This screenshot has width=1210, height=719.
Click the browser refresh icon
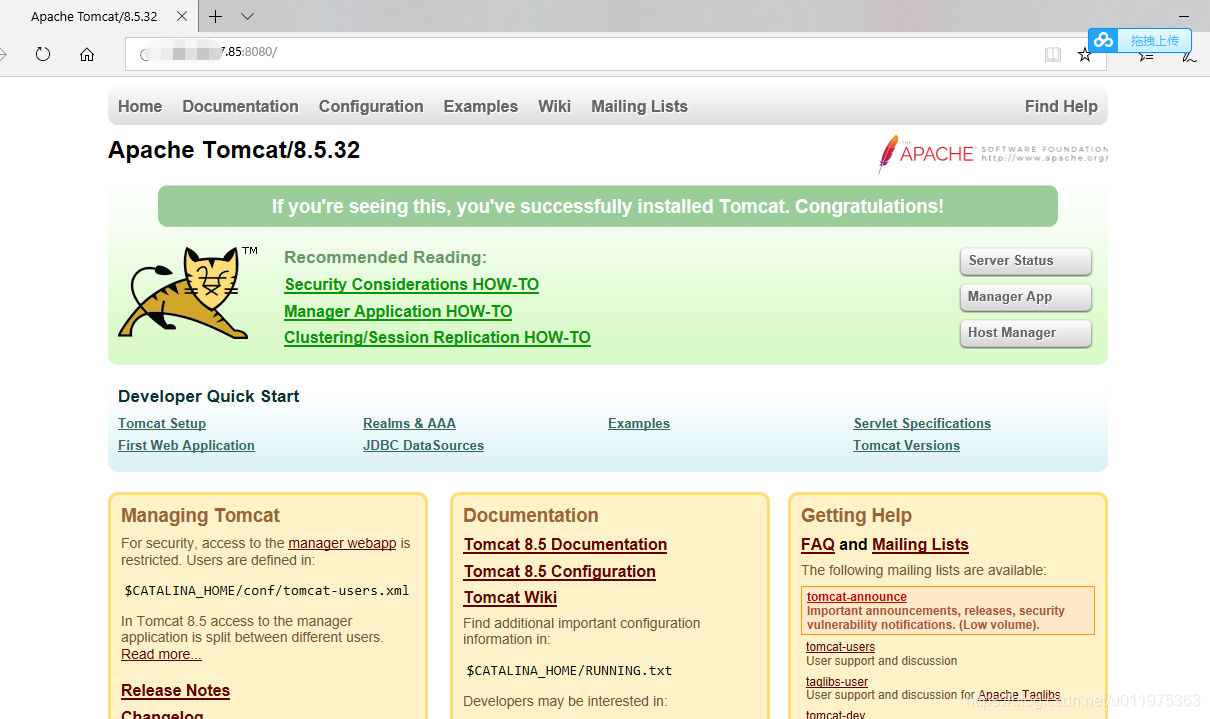42,54
